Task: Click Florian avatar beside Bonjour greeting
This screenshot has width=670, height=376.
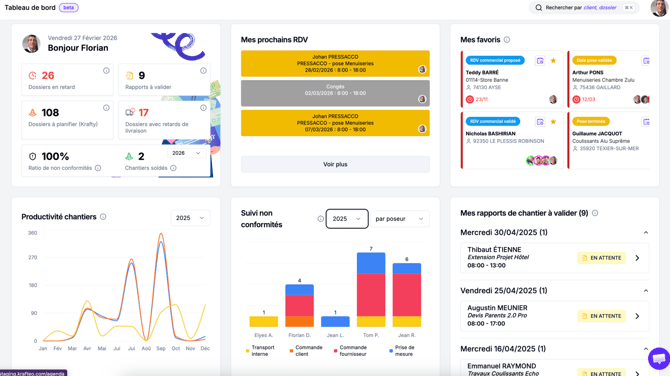Action: 31,44
